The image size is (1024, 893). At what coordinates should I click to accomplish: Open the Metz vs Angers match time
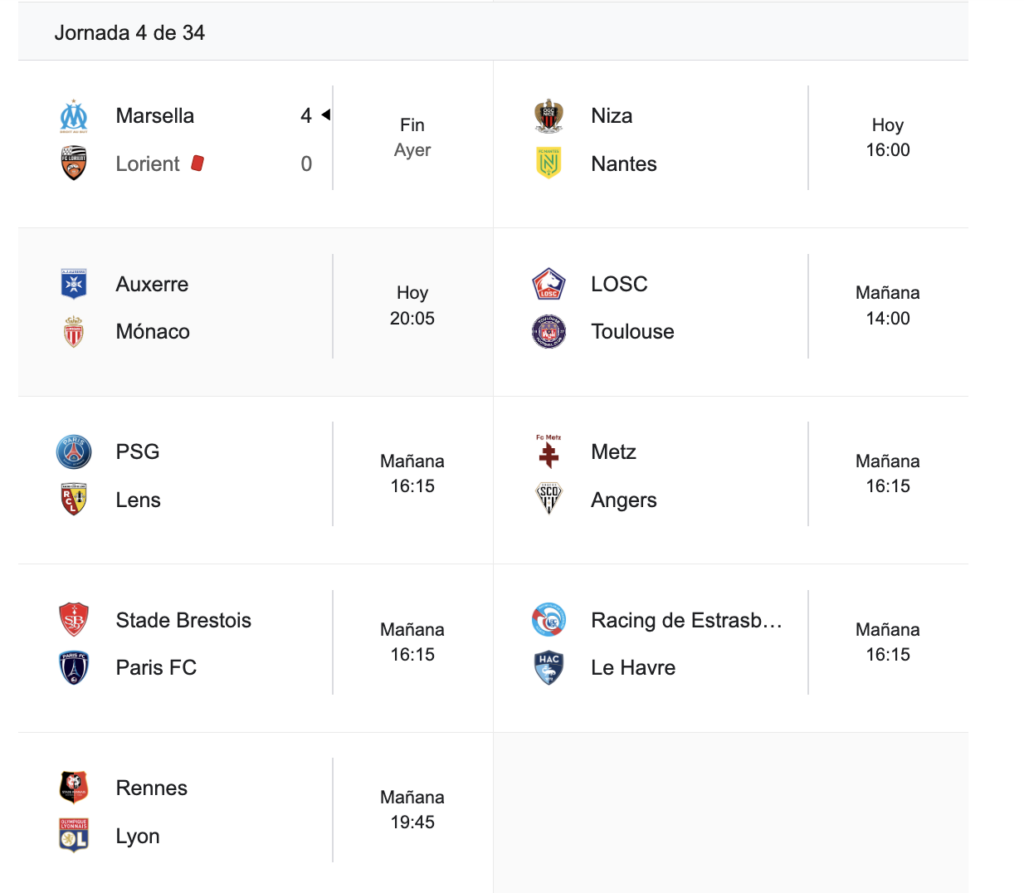887,474
